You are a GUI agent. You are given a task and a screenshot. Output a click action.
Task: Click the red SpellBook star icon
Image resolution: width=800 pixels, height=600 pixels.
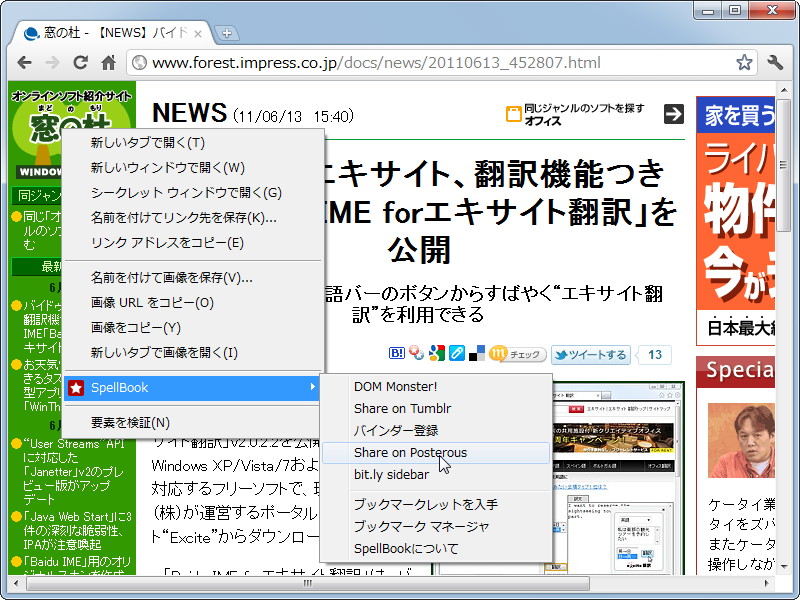click(76, 388)
